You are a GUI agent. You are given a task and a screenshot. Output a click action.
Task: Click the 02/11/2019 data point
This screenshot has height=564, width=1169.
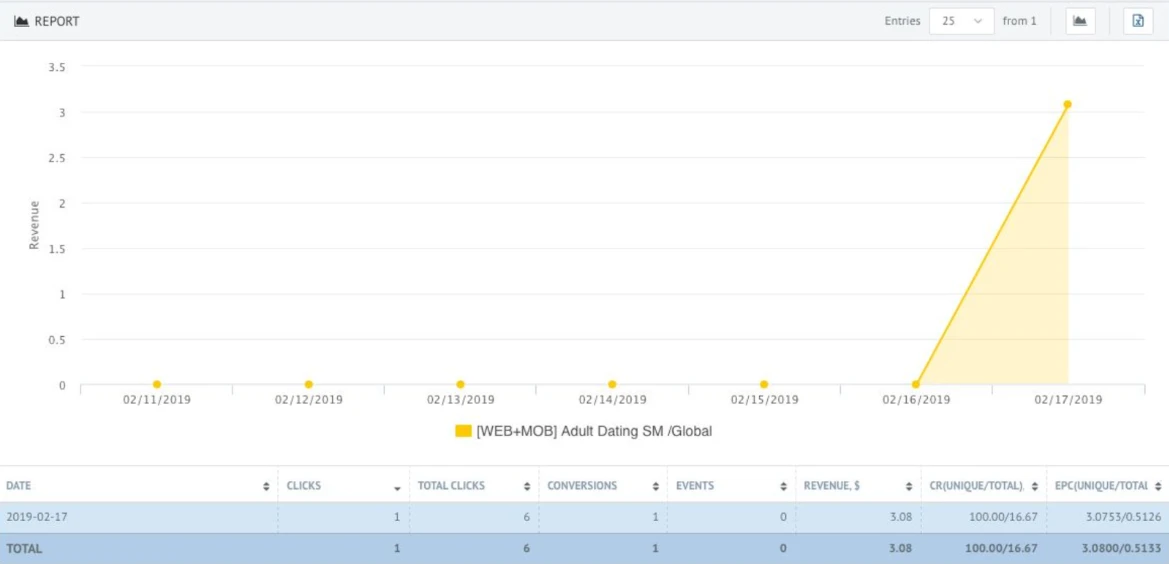157,384
